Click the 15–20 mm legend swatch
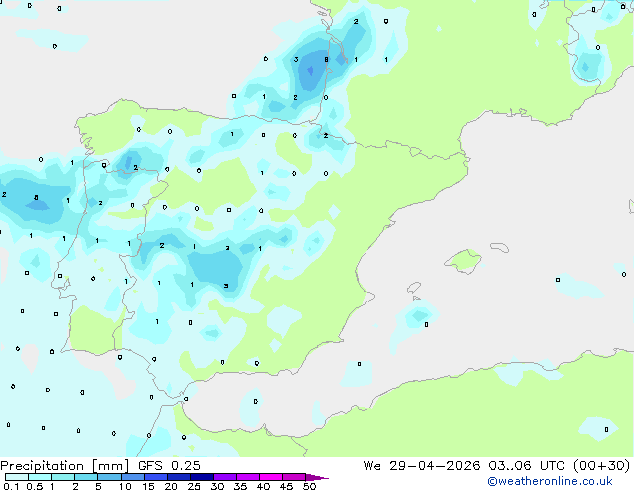Screen dimensions: 634x490 point(155,477)
